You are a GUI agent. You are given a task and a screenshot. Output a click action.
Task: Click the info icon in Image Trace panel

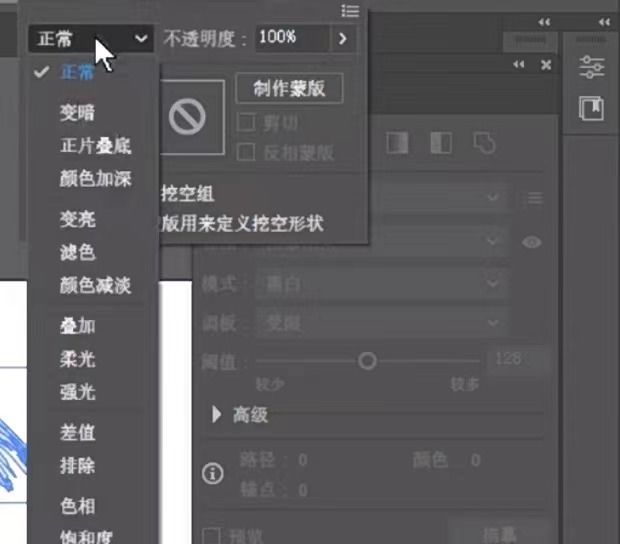(213, 473)
